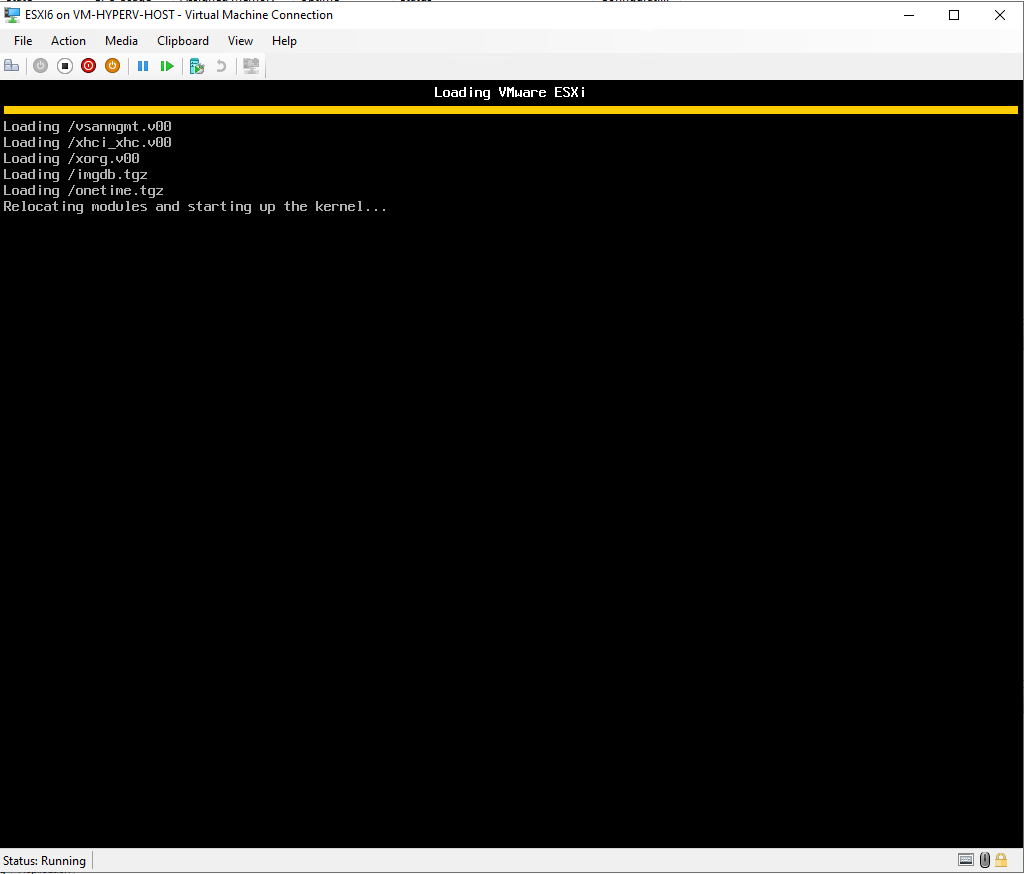Screen dimensions: 1024x874
Task: Open the Help menu
Action: click(x=284, y=40)
